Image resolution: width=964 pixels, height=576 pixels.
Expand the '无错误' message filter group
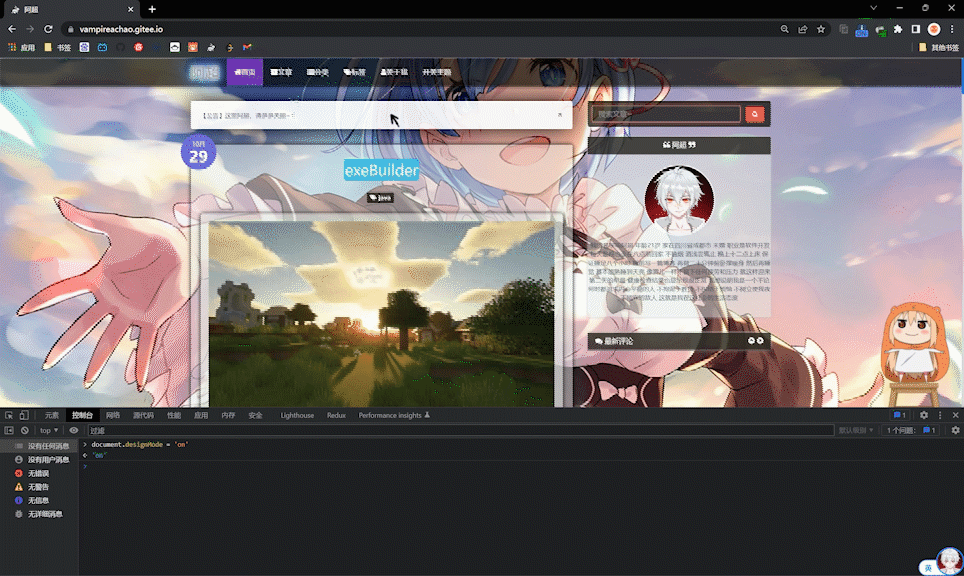[40, 473]
